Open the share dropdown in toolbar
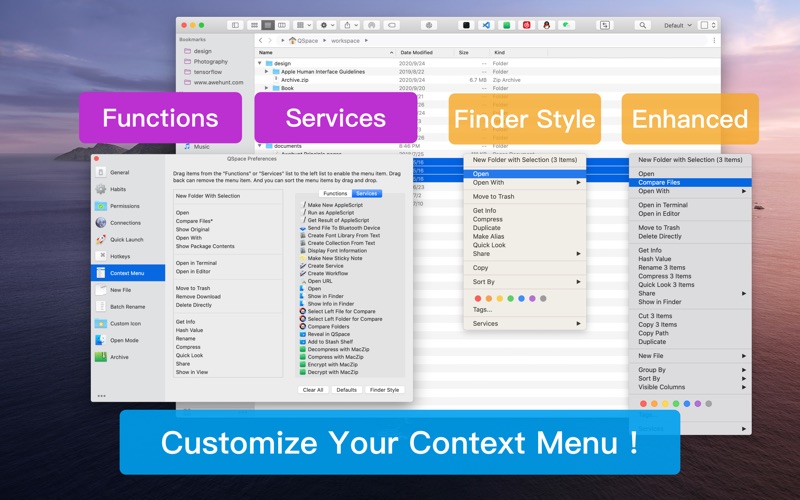The image size is (800, 500). 350,25
